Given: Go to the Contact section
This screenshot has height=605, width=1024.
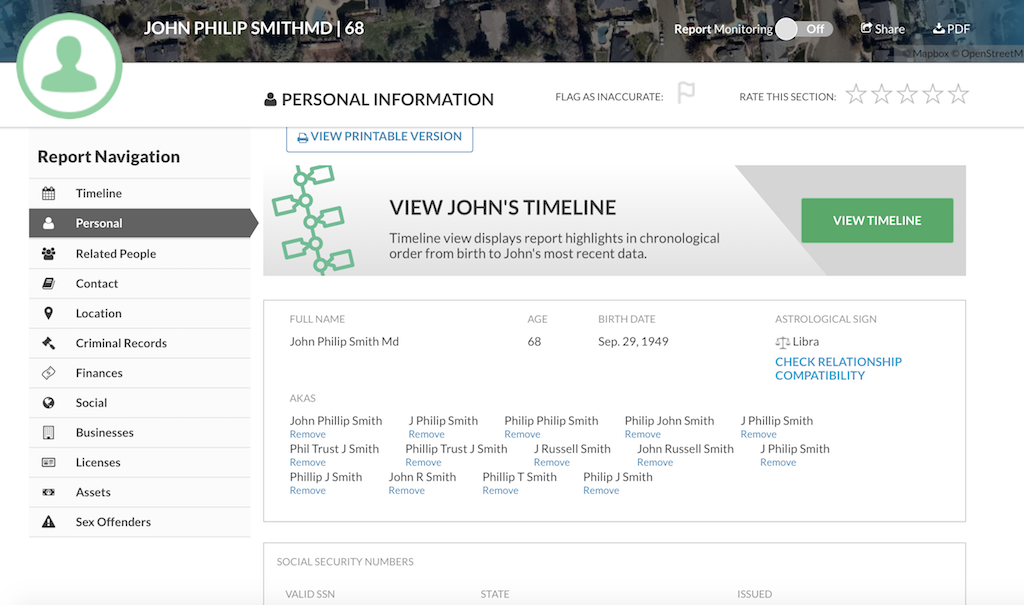Looking at the screenshot, I should click(x=140, y=284).
